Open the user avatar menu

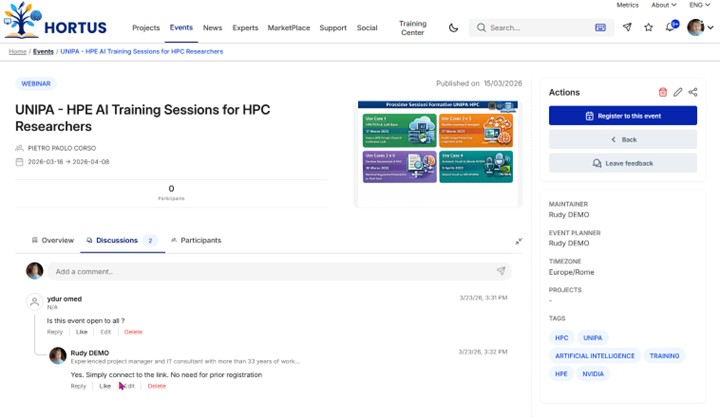point(700,28)
